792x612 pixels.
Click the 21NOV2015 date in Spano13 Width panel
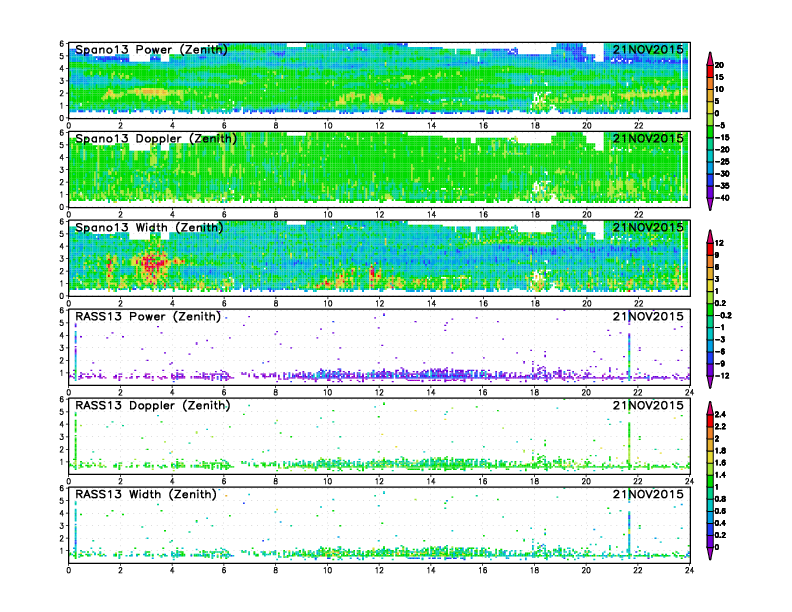pyautogui.click(x=648, y=227)
